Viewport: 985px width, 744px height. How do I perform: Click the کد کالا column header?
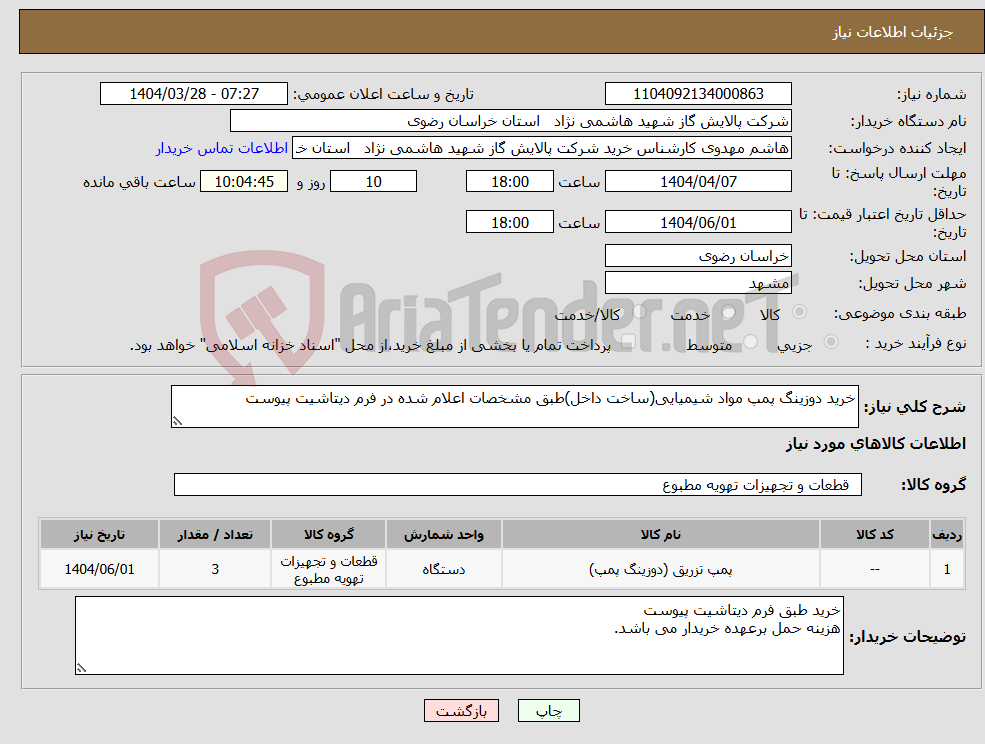point(874,534)
